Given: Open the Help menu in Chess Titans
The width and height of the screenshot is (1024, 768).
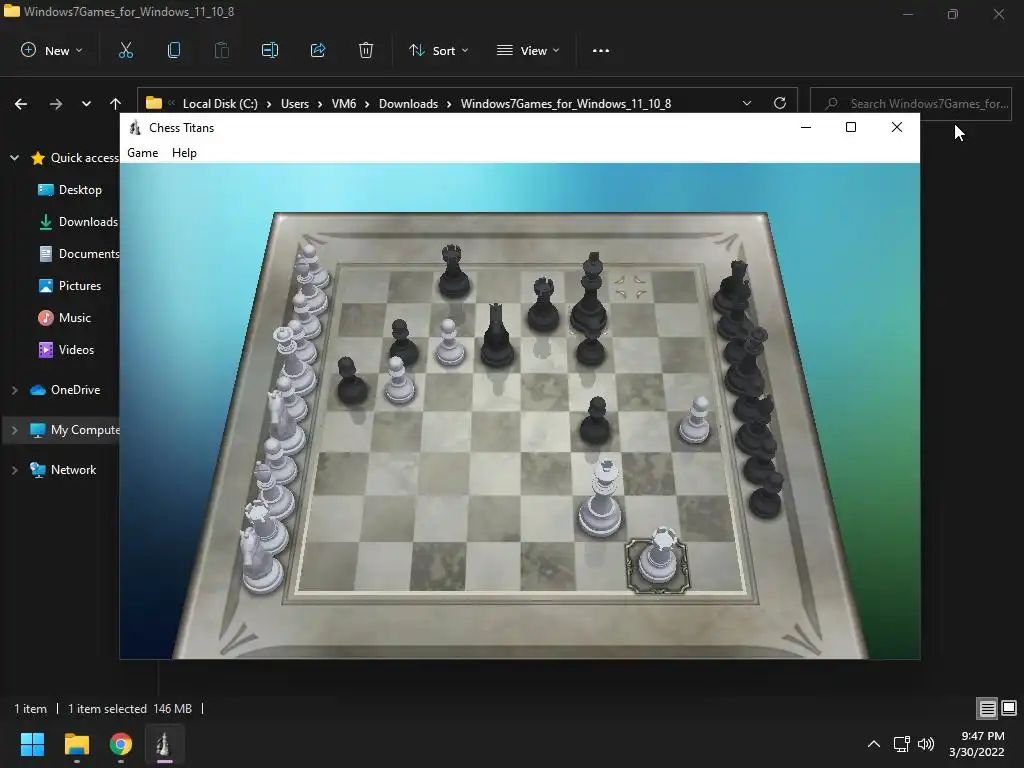Looking at the screenshot, I should tap(184, 153).
